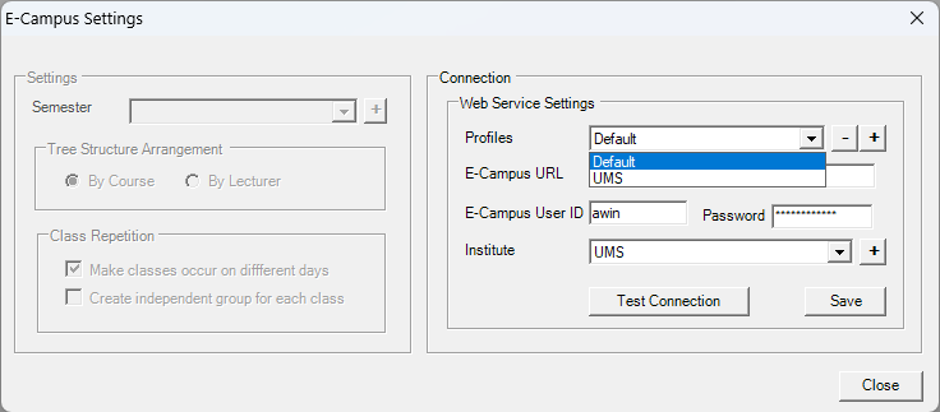
Task: Choose Default in the Profiles list
Action: (x=707, y=161)
